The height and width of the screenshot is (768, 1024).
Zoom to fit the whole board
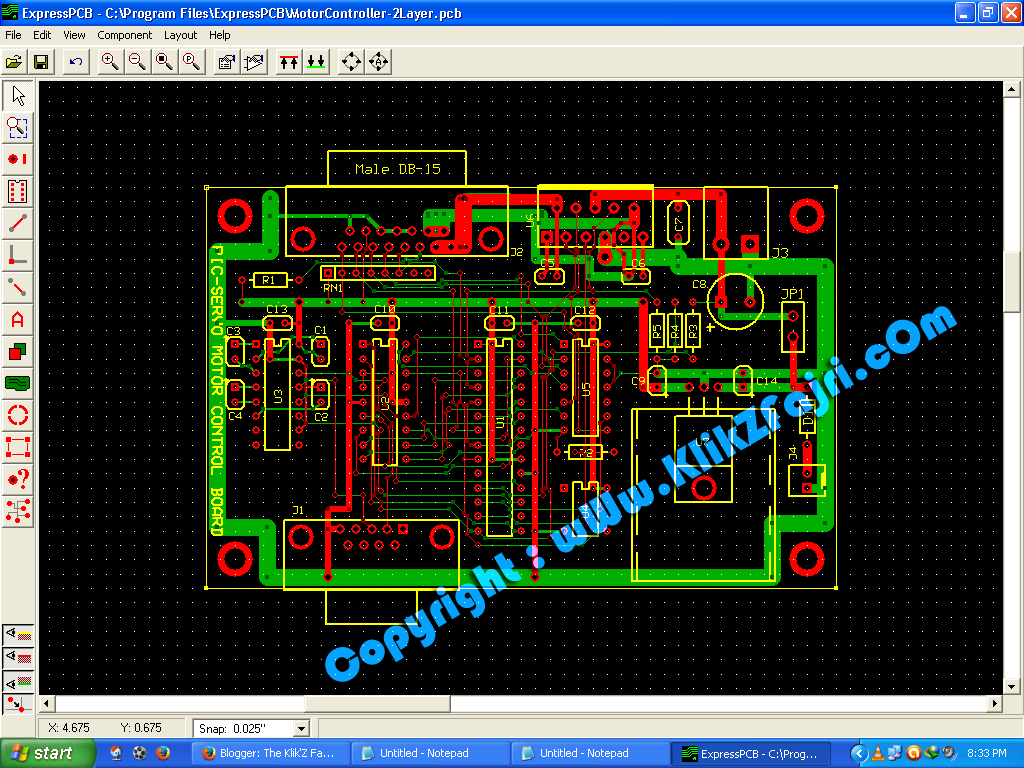165,62
